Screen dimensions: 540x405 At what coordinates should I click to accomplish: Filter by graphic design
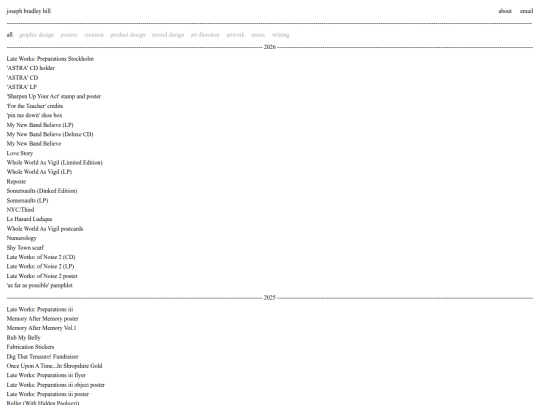pyautogui.click(x=37, y=35)
